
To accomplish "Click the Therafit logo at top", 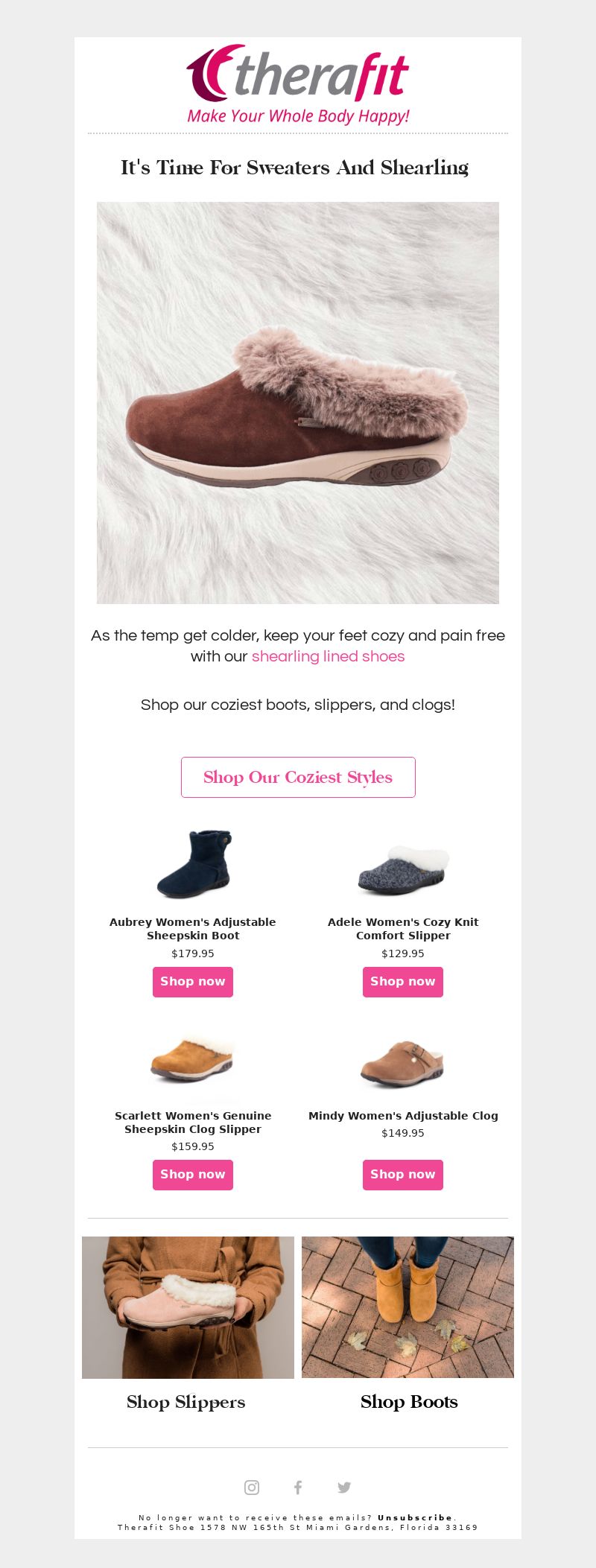I will [298, 84].
